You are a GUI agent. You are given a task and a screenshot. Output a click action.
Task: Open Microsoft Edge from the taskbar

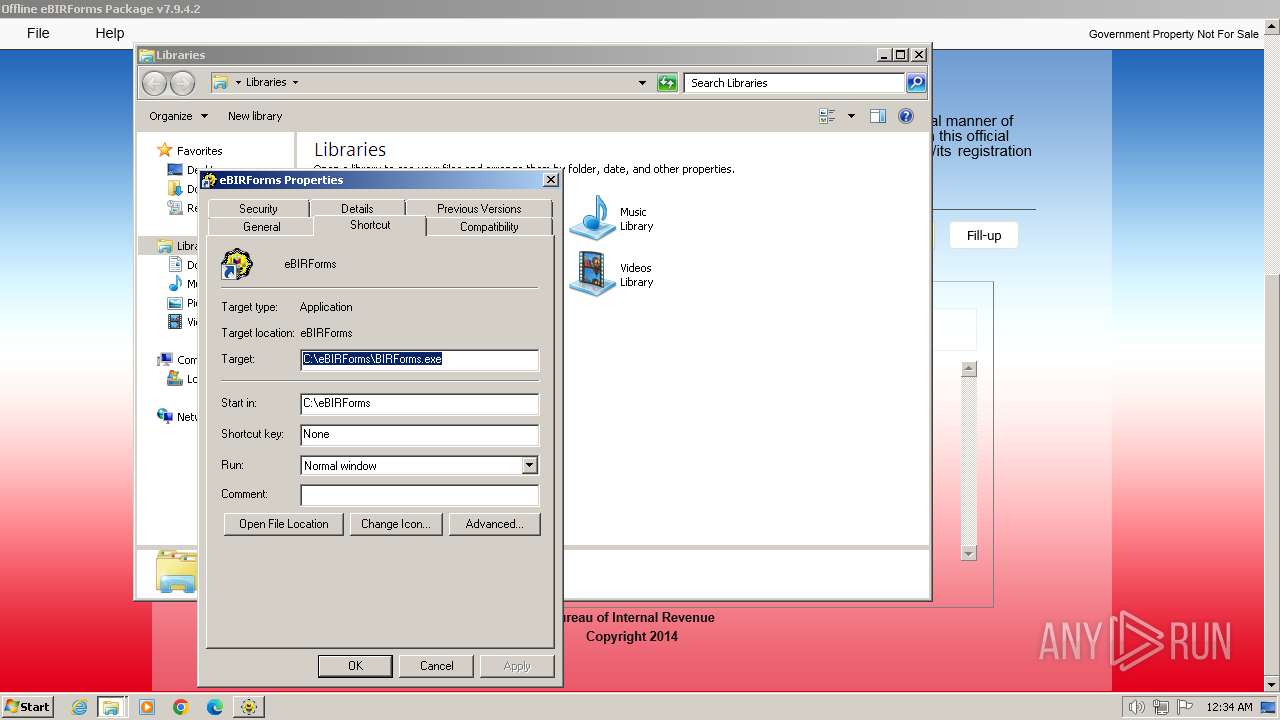(x=215, y=707)
